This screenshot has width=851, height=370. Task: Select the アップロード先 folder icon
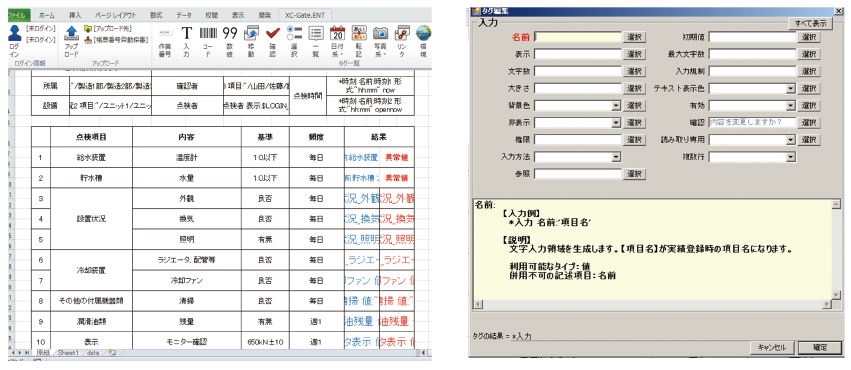click(x=88, y=29)
